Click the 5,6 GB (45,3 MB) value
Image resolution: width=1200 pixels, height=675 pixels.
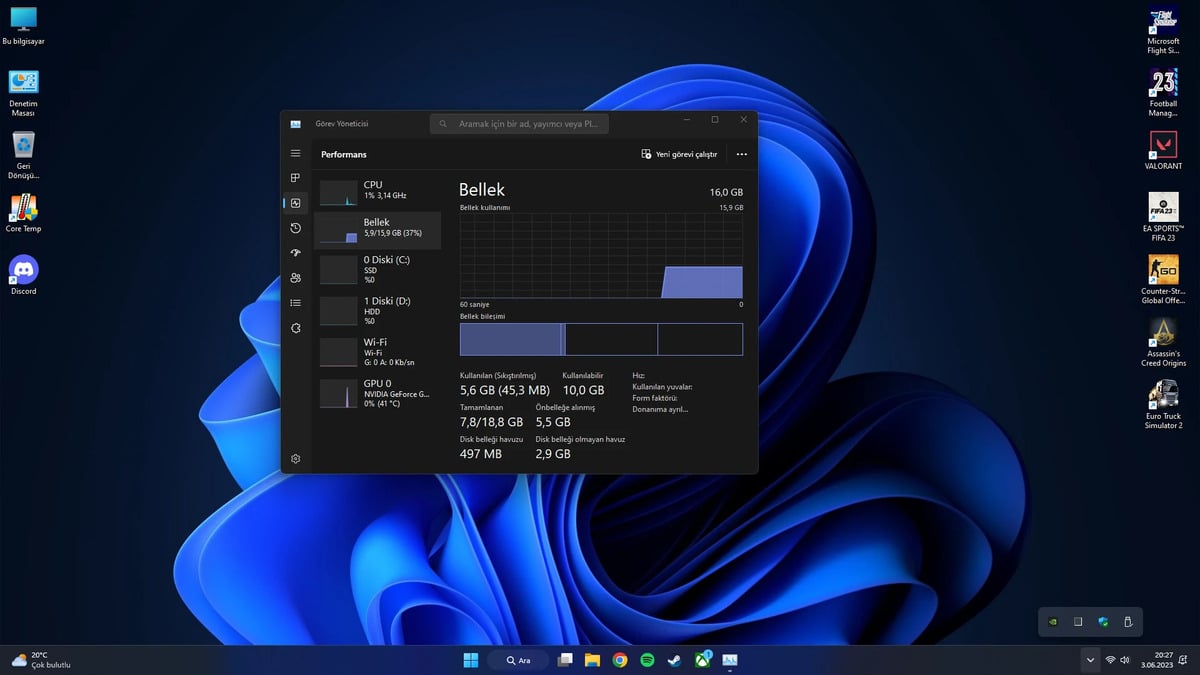click(x=504, y=390)
